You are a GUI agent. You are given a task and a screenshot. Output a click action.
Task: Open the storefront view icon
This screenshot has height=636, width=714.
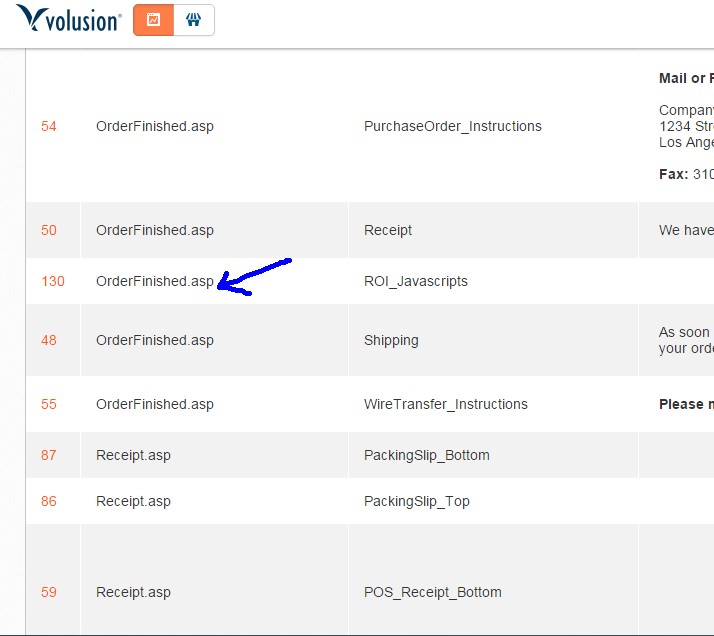(x=194, y=20)
